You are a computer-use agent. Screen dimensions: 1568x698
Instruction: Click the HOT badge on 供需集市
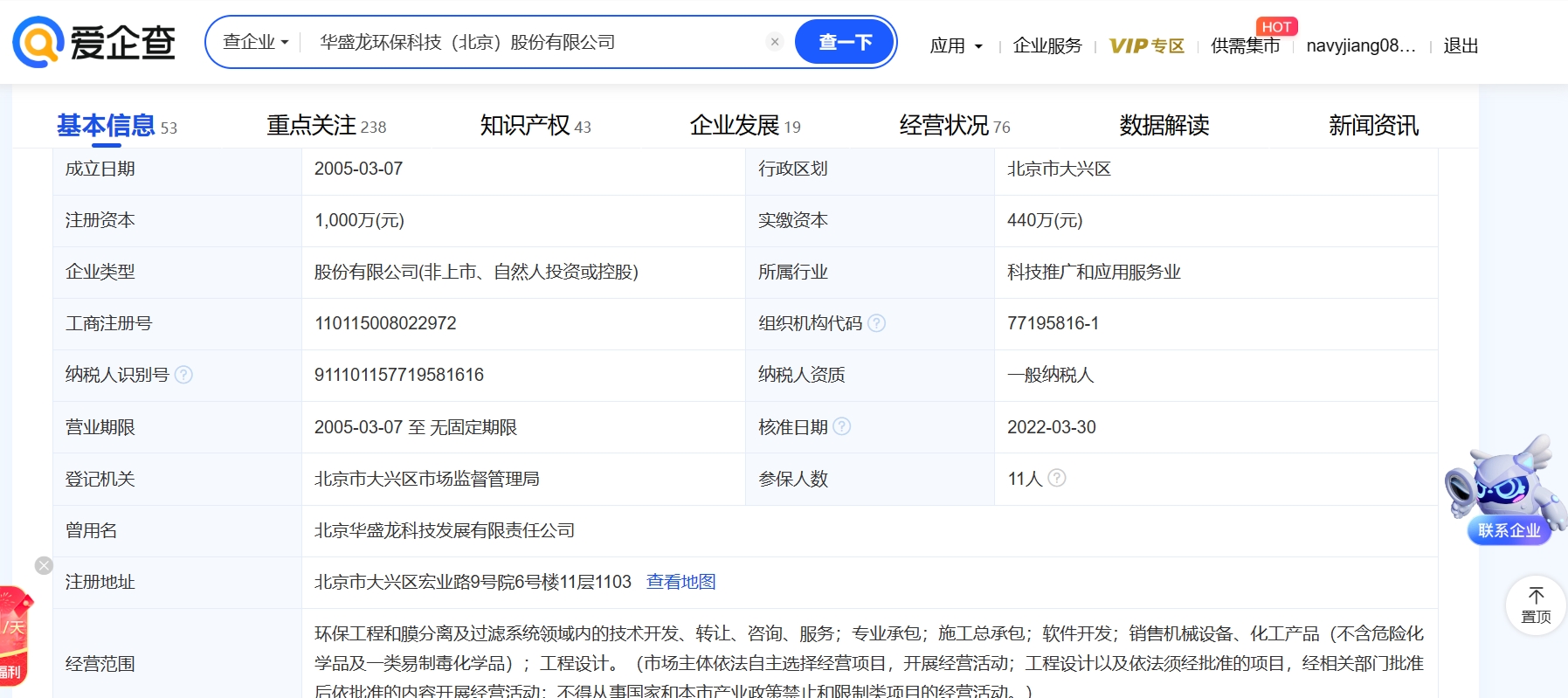[x=1276, y=27]
